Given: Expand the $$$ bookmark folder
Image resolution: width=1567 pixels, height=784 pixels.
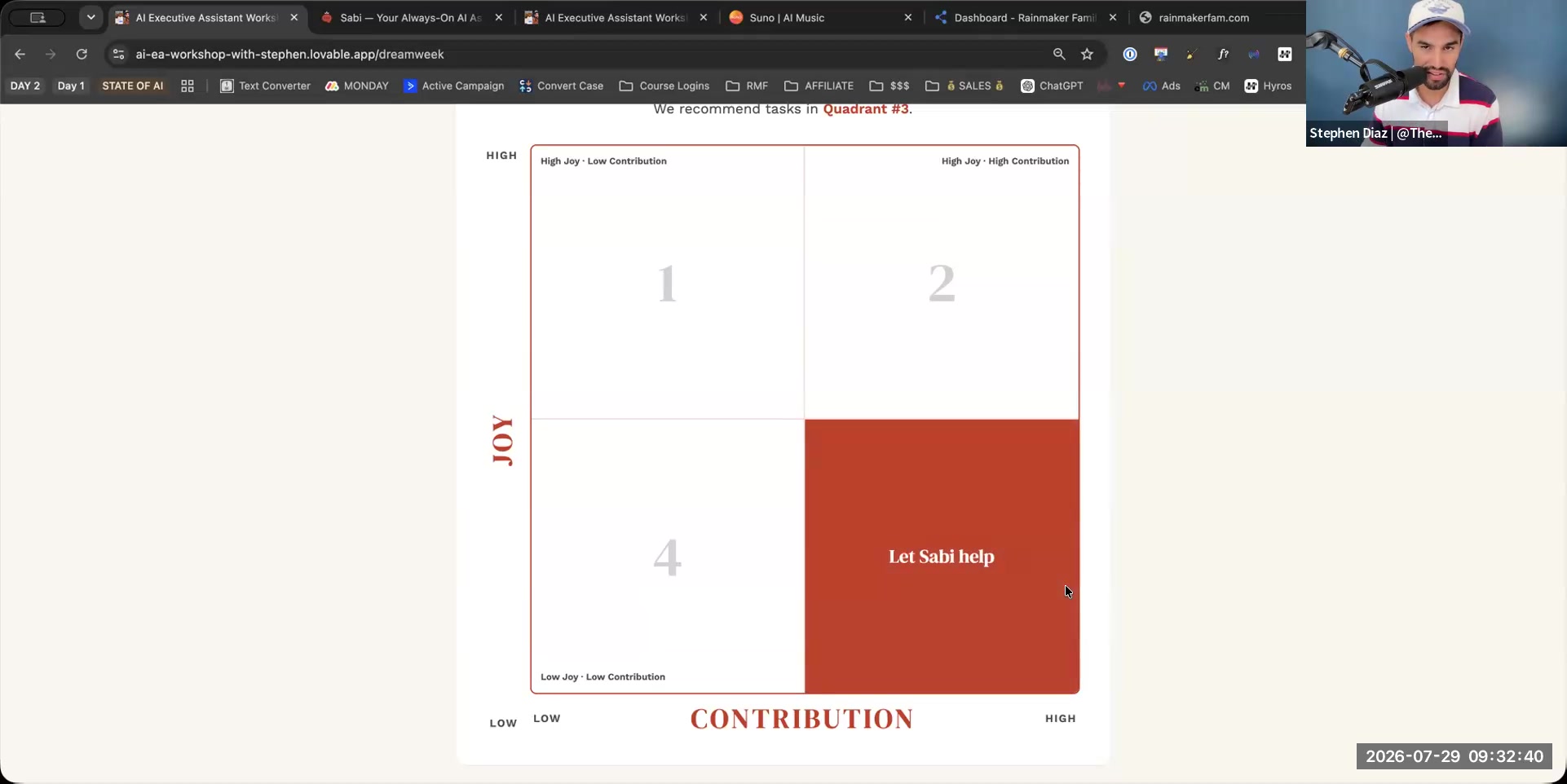Looking at the screenshot, I should tap(889, 86).
